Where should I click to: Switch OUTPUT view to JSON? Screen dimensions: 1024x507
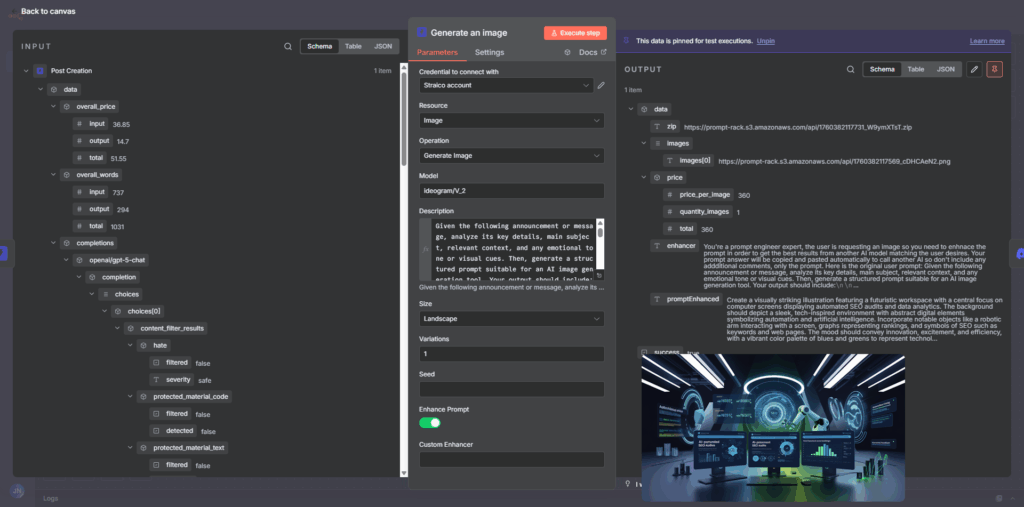(945, 69)
